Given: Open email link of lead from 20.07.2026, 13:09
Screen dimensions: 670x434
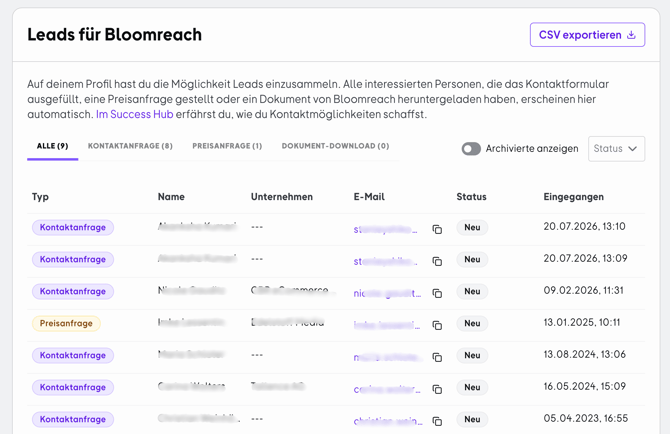Looking at the screenshot, I should pyautogui.click(x=385, y=261).
